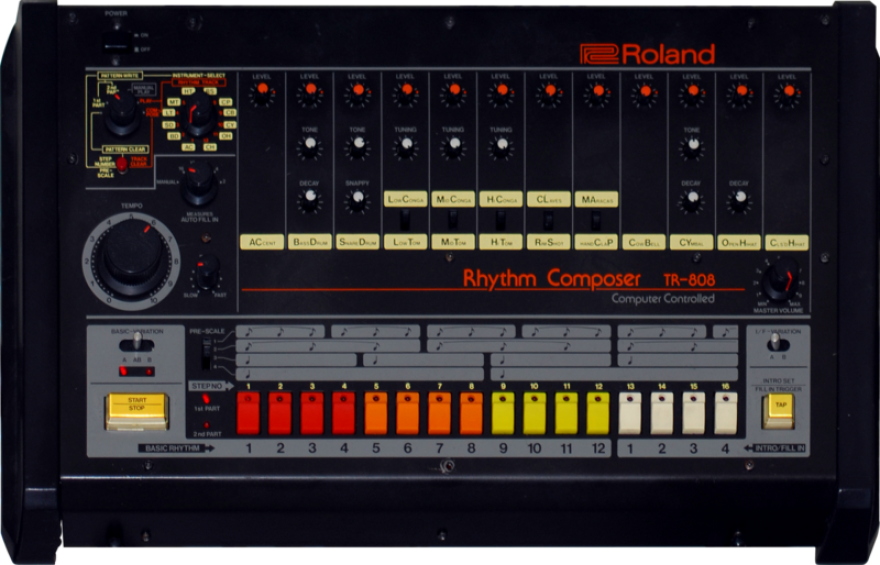
Task: Click the Low Tom Tuning knob
Action: point(406,147)
